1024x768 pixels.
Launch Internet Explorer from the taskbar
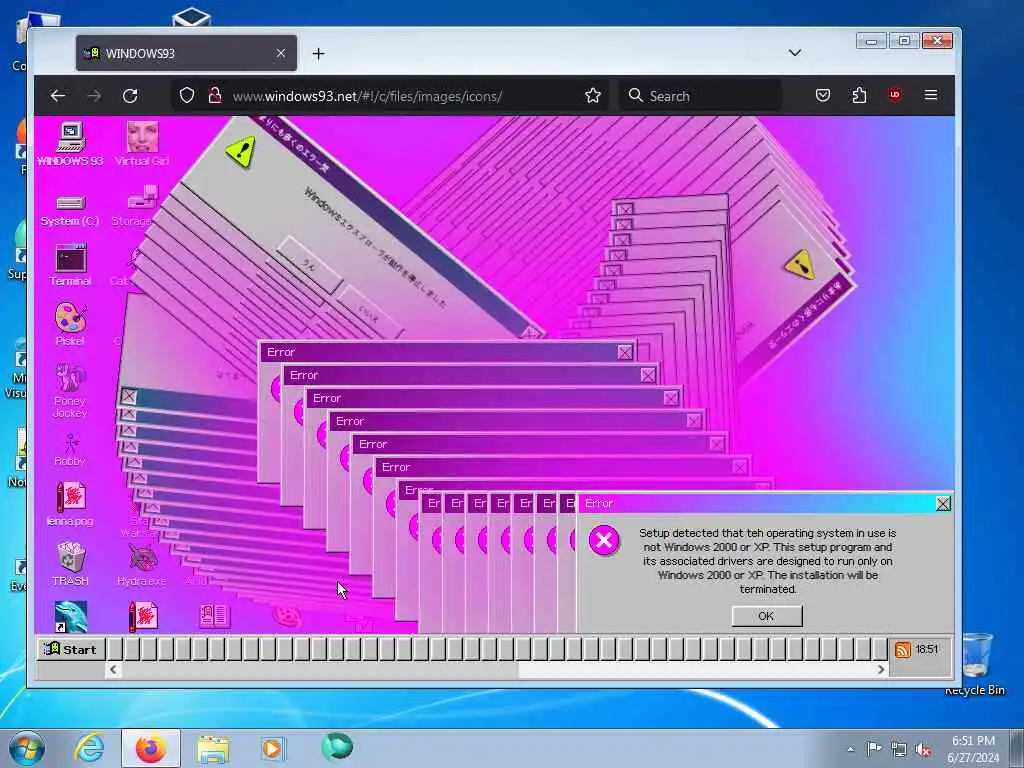tap(89, 748)
